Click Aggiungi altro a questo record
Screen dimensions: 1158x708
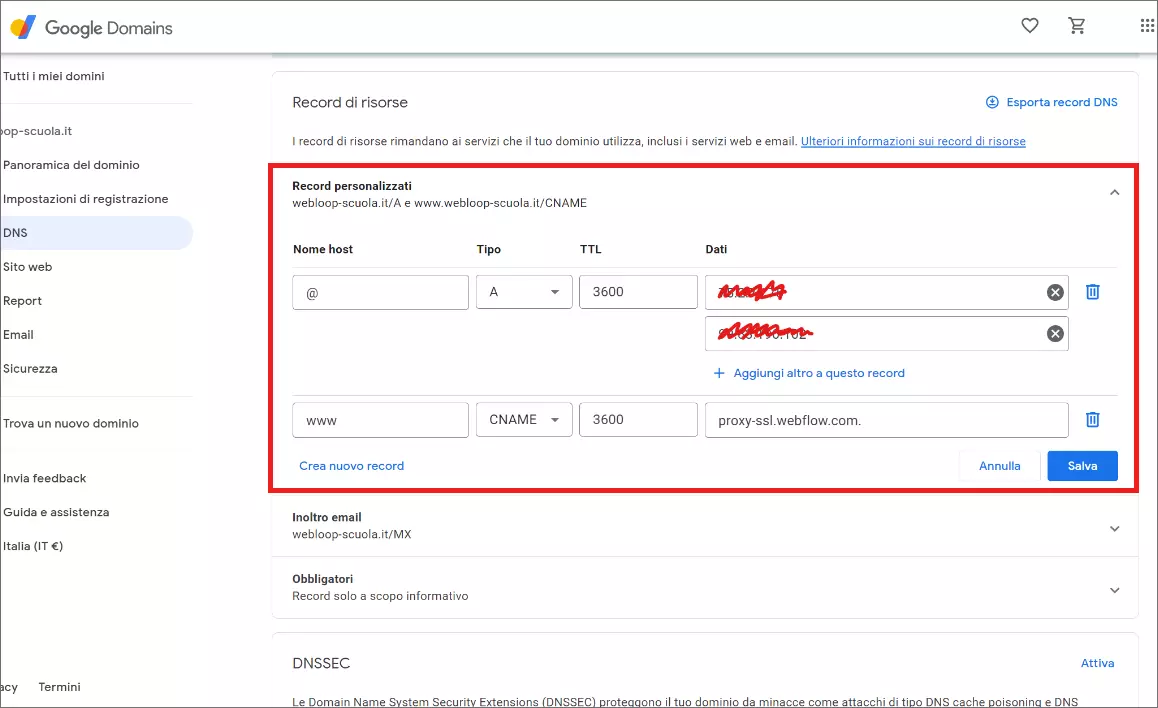click(818, 373)
